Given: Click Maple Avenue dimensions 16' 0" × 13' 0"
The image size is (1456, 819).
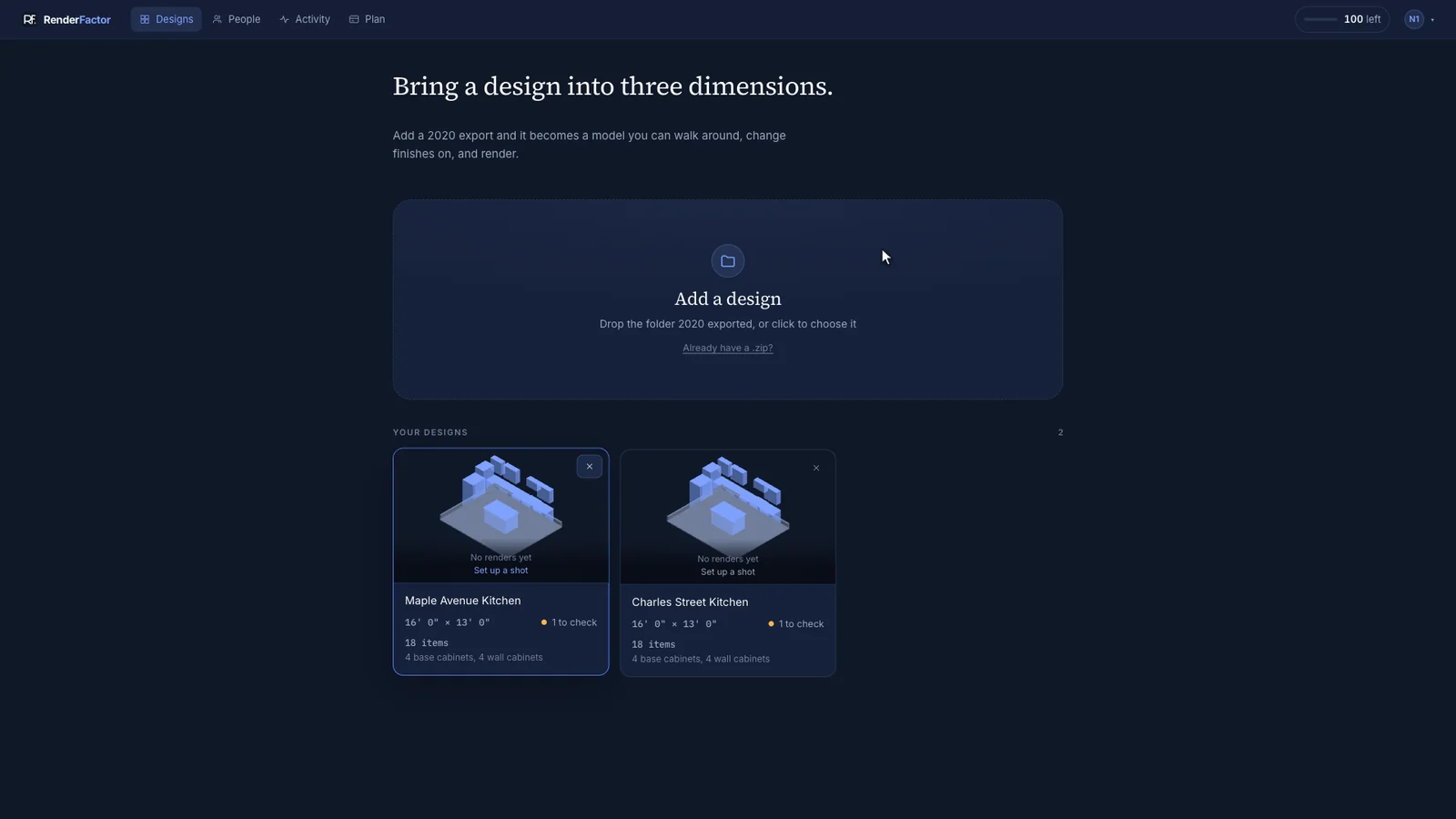Looking at the screenshot, I should tap(447, 622).
